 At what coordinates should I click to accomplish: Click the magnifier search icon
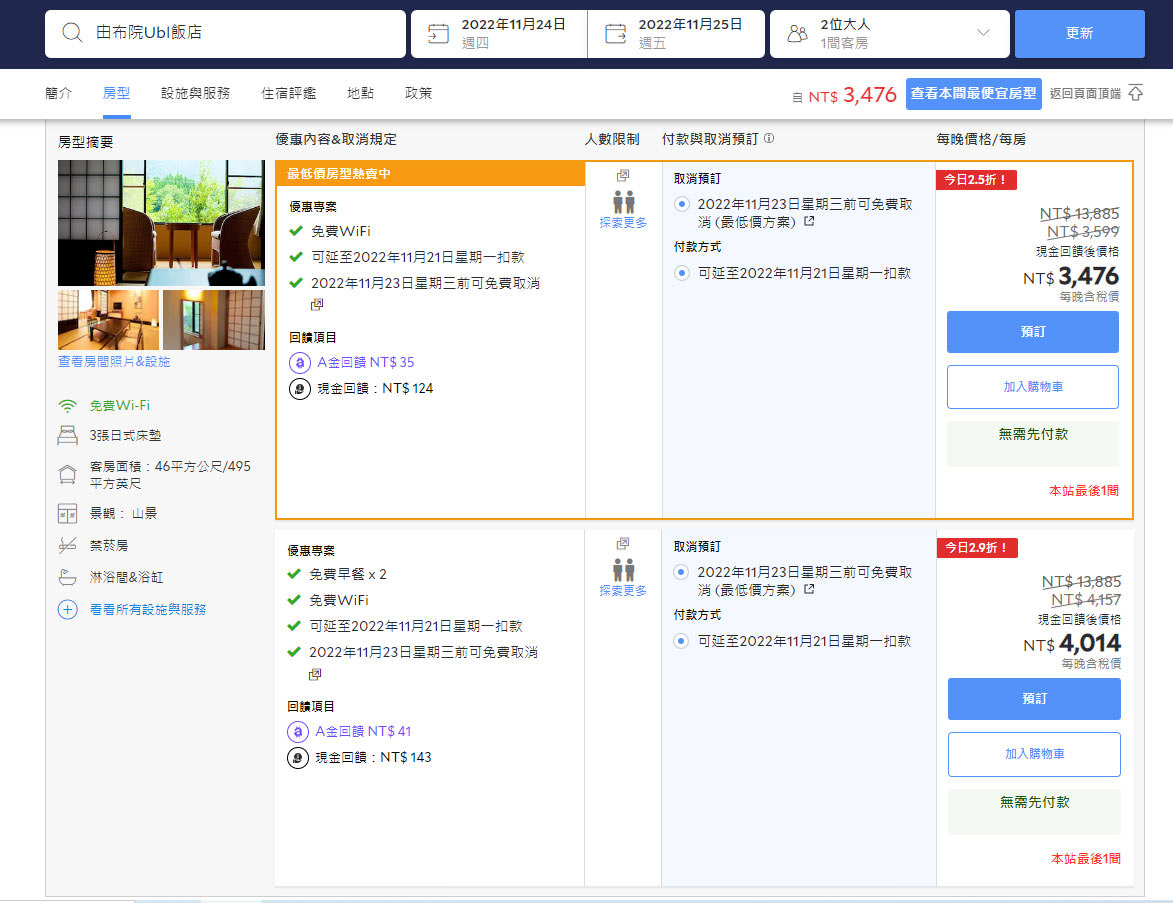(71, 33)
